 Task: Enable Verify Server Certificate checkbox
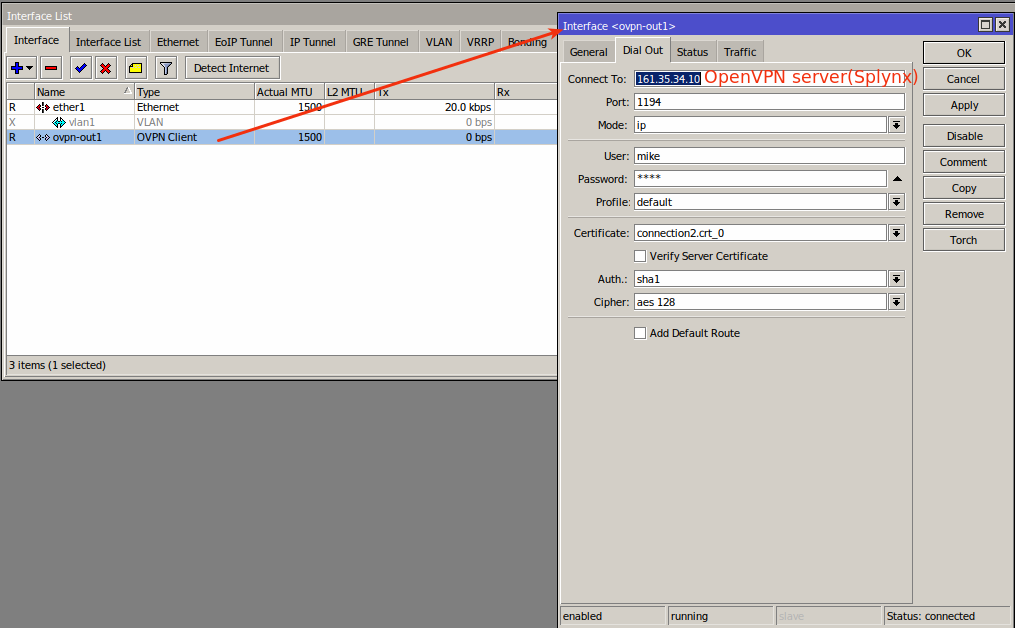(x=640, y=256)
